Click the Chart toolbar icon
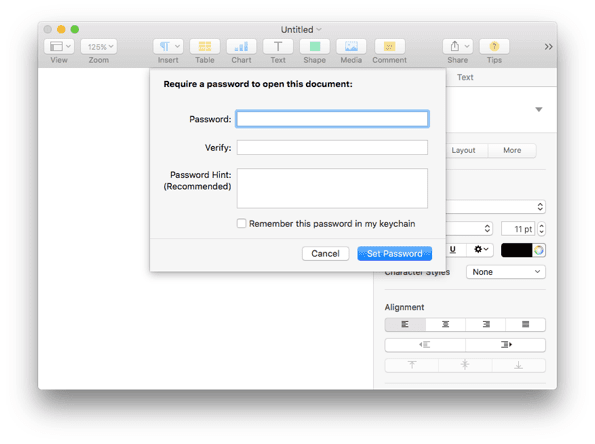The width and height of the screenshot is (595, 444). pyautogui.click(x=241, y=47)
